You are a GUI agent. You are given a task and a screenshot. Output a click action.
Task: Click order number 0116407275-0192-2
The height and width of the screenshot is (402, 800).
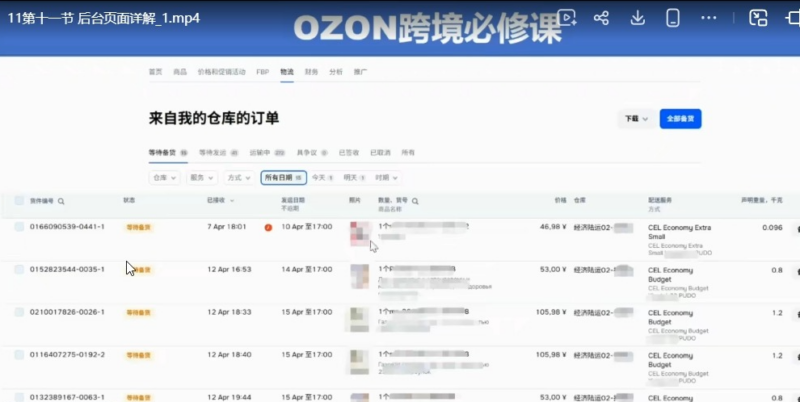coord(67,355)
